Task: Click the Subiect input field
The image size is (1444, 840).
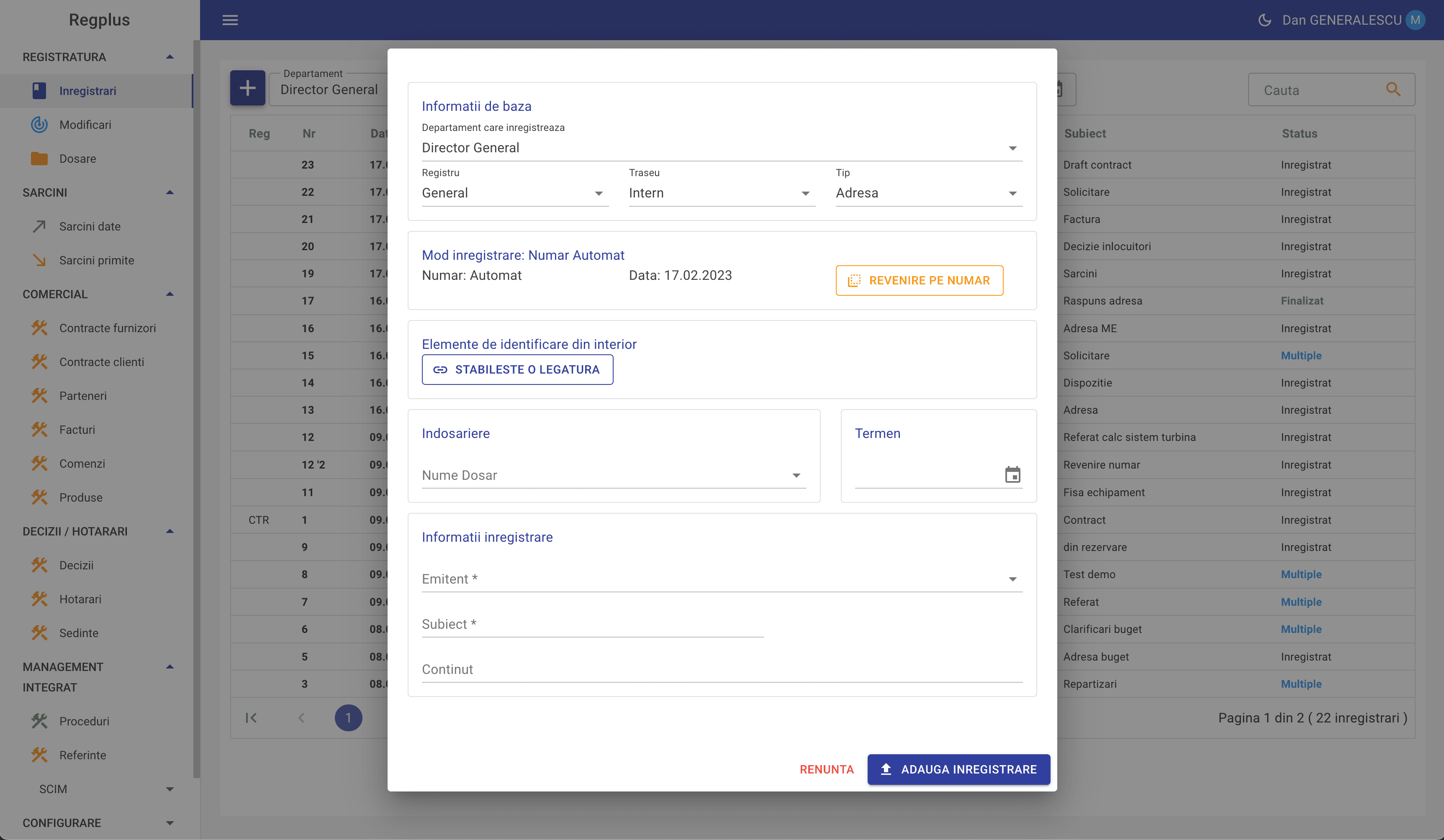Action: coord(593,624)
